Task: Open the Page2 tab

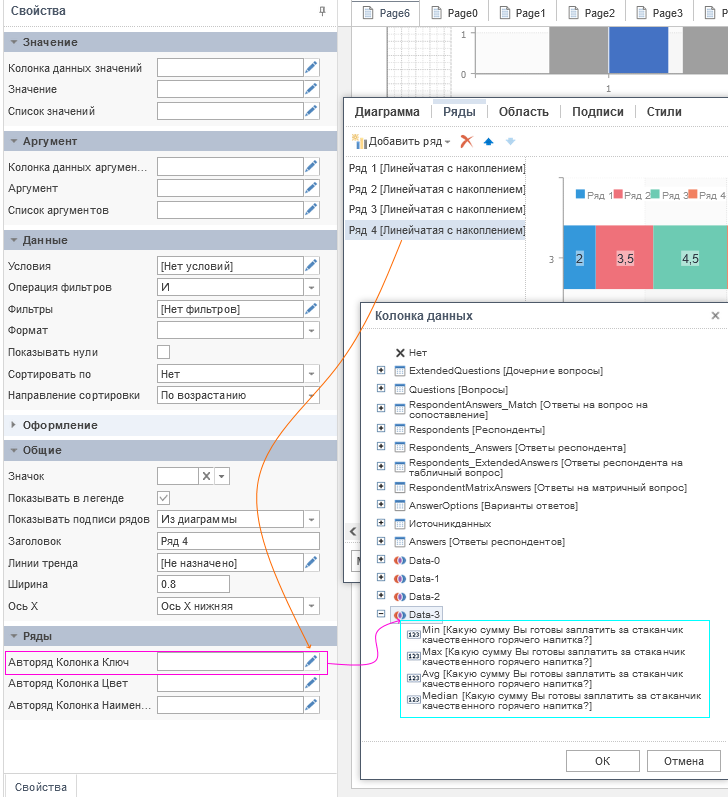Action: 591,13
